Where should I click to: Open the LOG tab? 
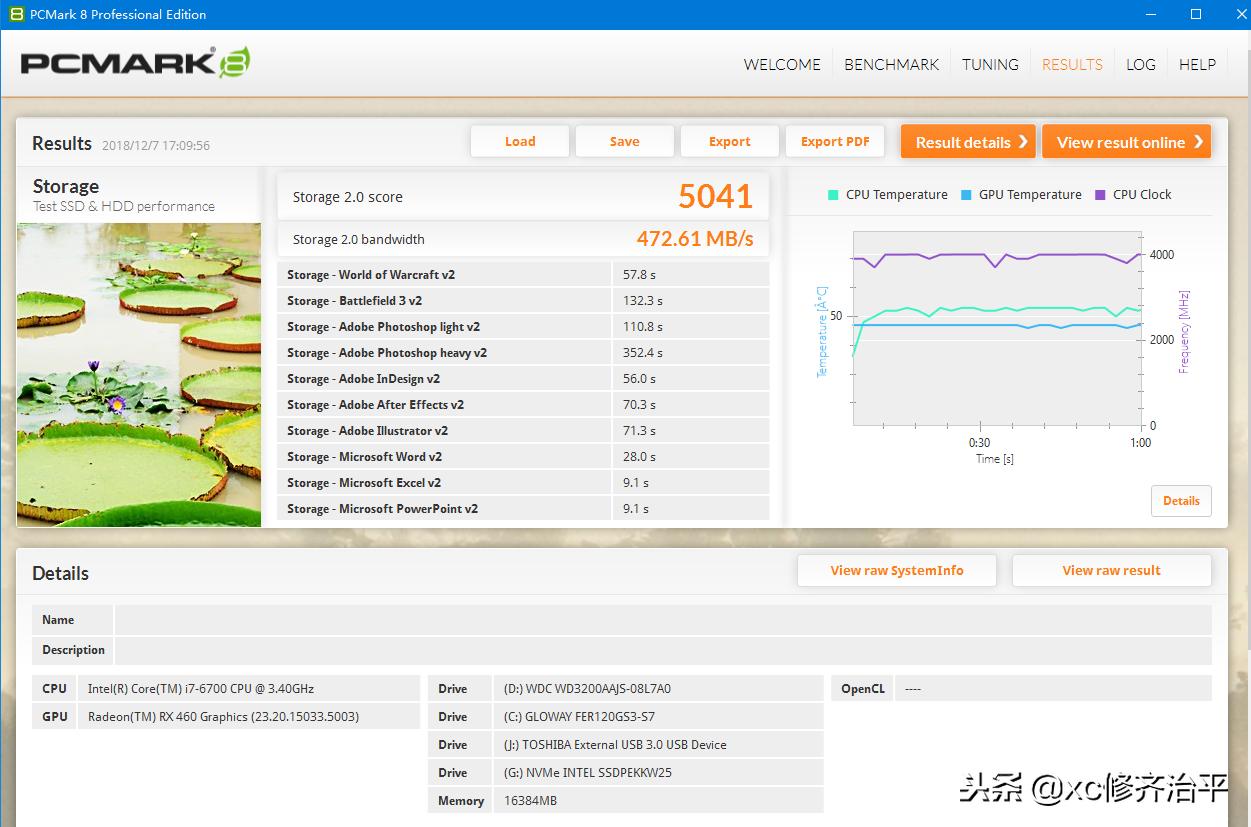point(1140,64)
